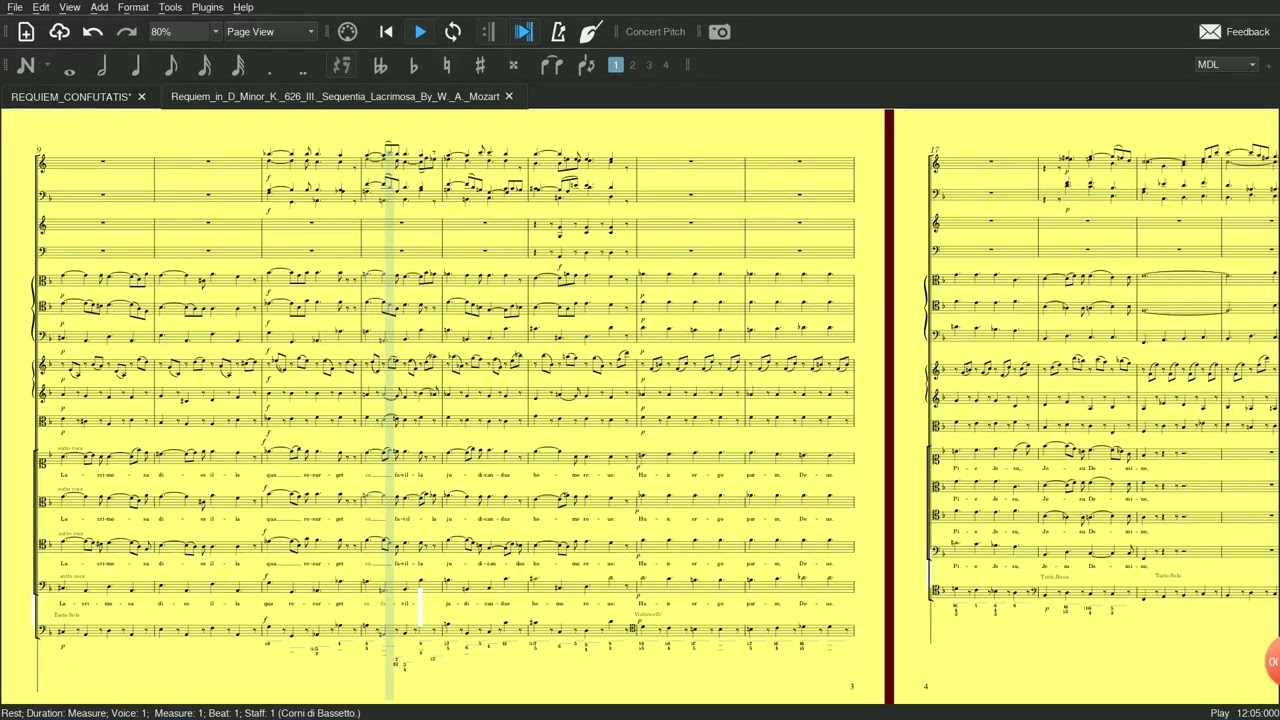This screenshot has height=720, width=1280.
Task: Click the status bar rest duration text
Action: 181,713
